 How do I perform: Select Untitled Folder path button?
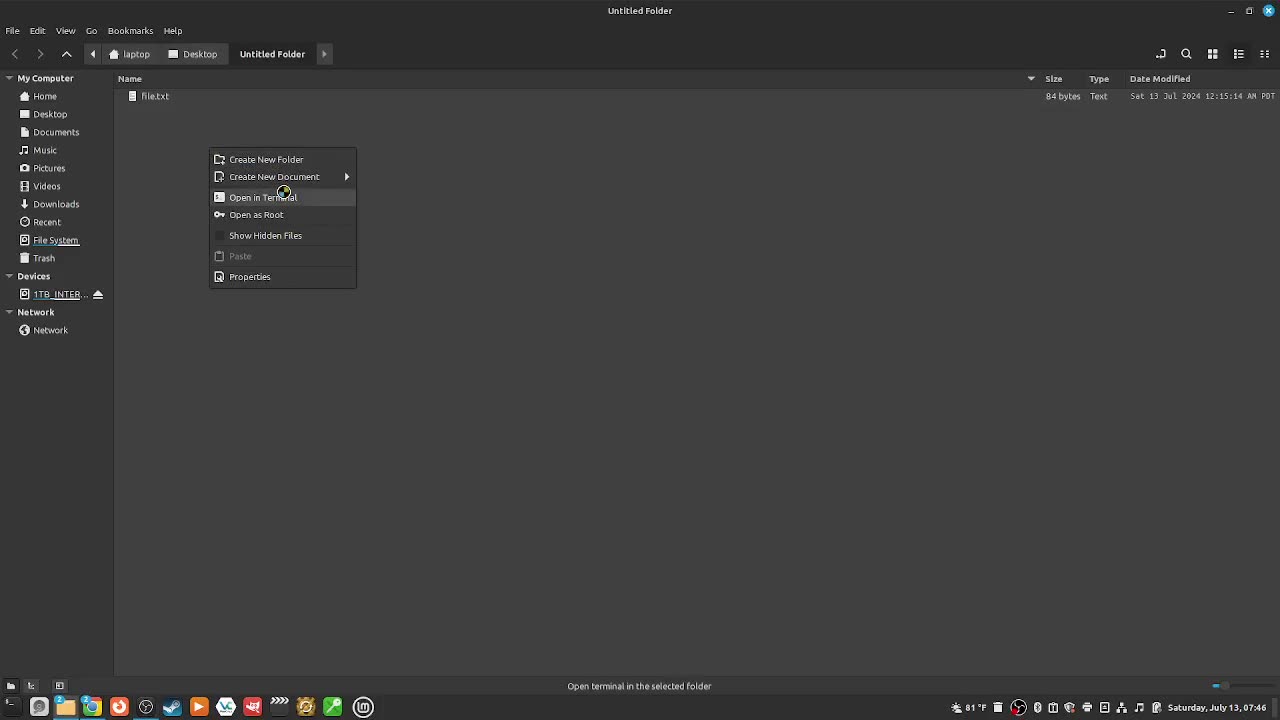pos(272,54)
